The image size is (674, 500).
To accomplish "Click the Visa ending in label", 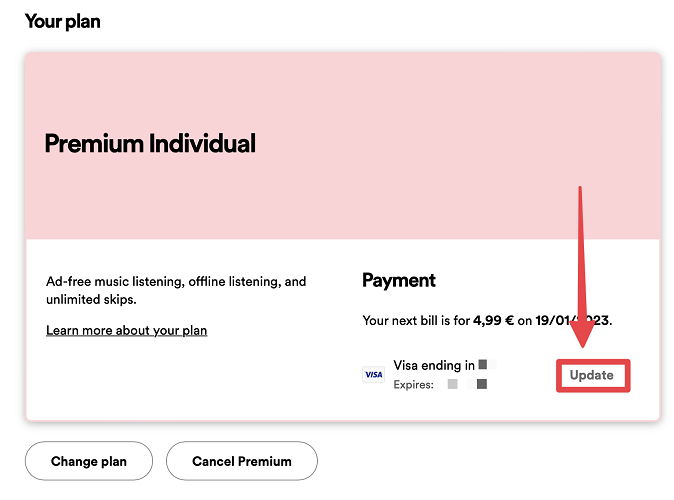I will click(x=434, y=366).
